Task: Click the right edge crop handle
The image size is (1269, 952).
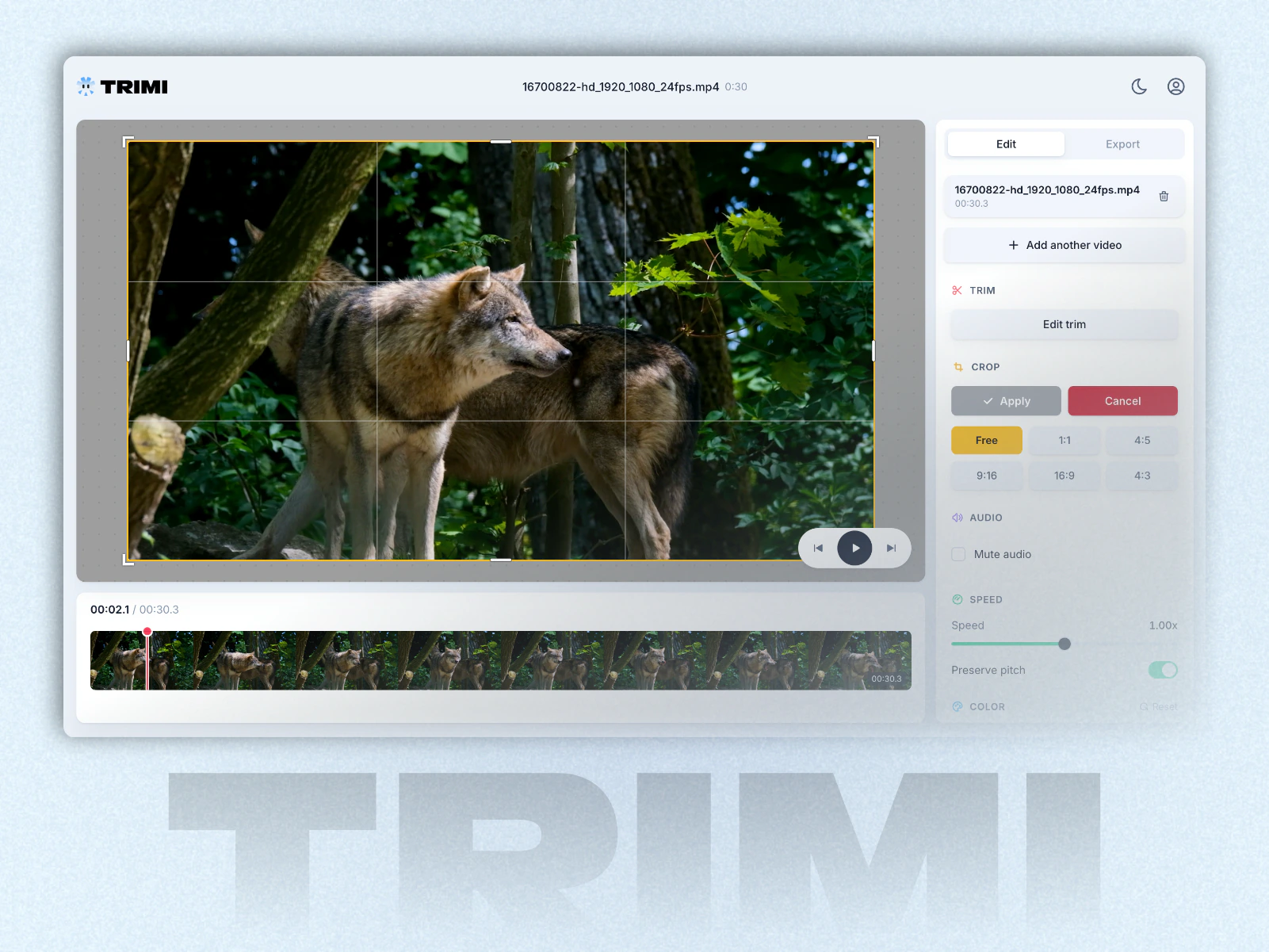Action: 873,350
